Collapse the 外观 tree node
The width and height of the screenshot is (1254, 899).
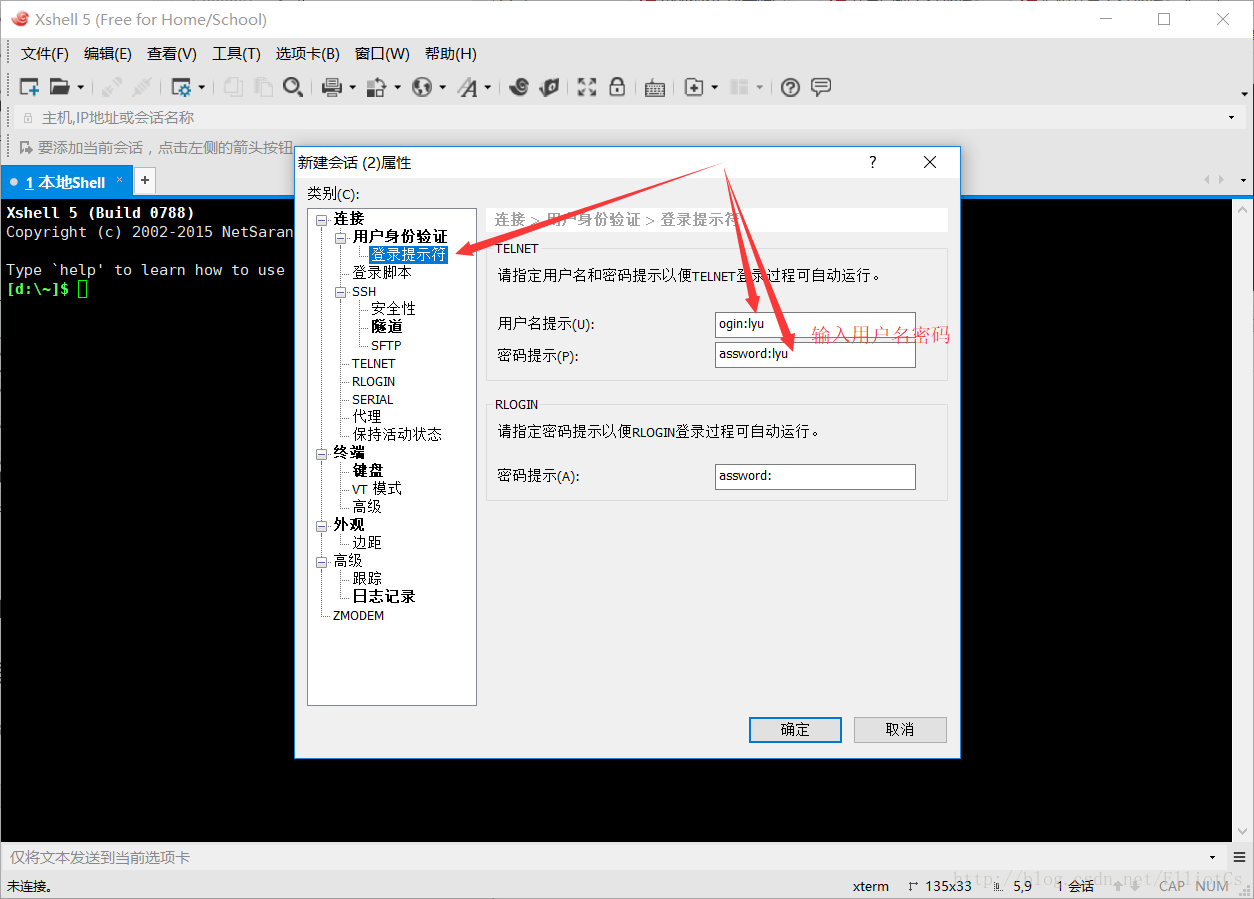coord(321,526)
